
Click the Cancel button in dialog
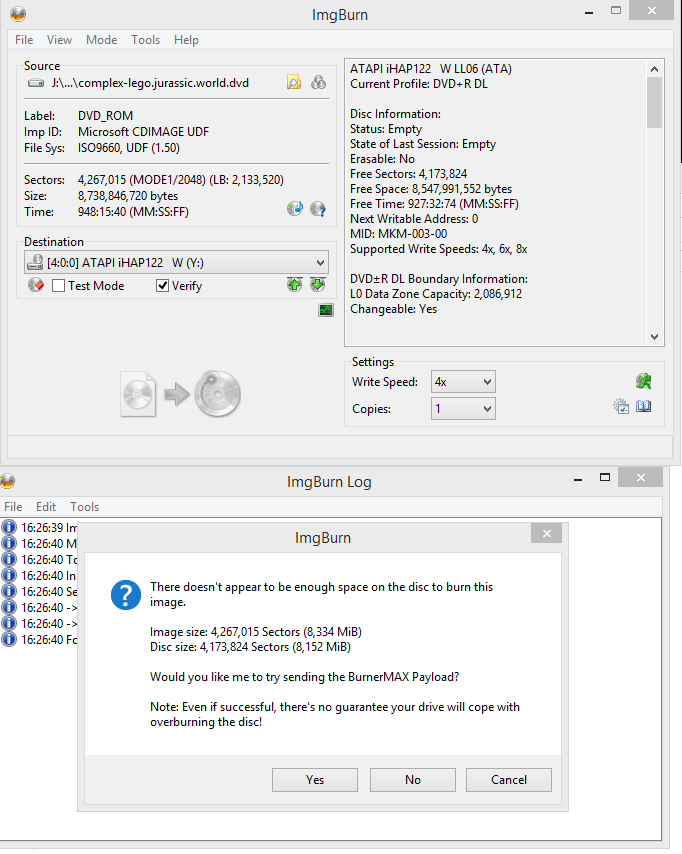509,780
